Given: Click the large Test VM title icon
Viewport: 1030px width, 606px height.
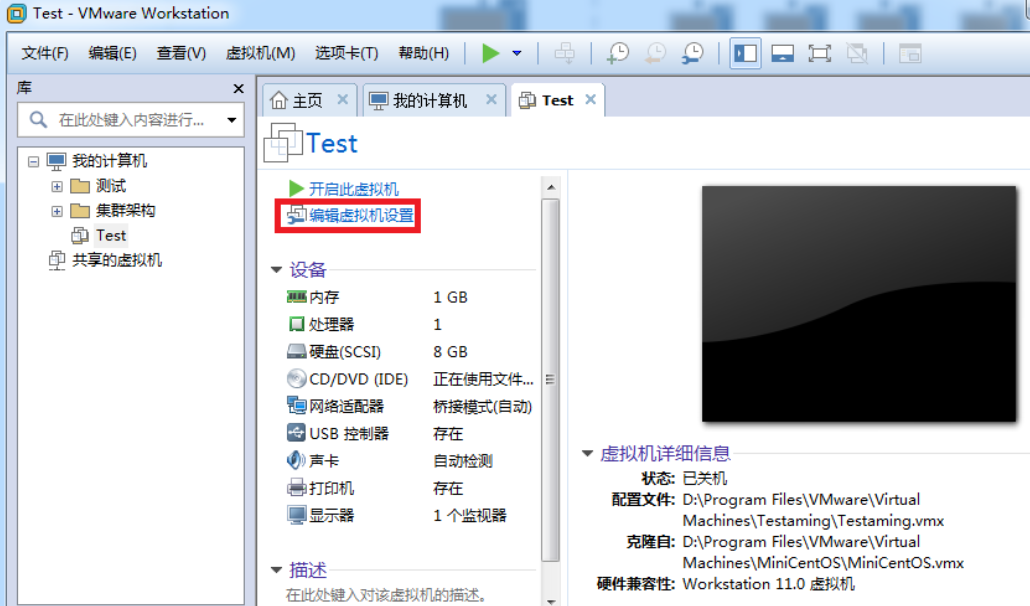Looking at the screenshot, I should click(282, 142).
